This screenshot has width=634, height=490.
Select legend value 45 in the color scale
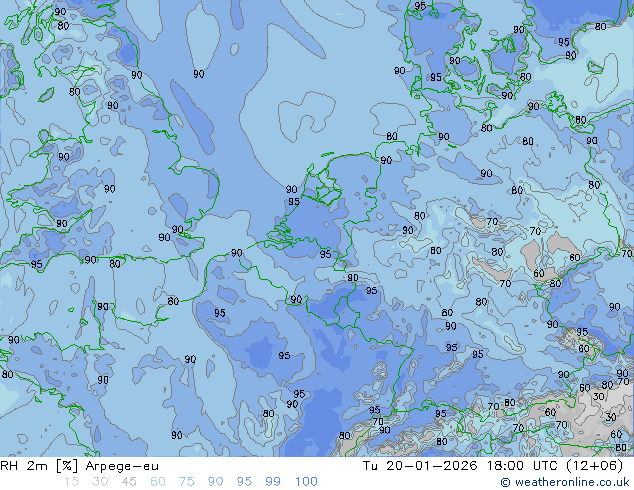point(129,482)
